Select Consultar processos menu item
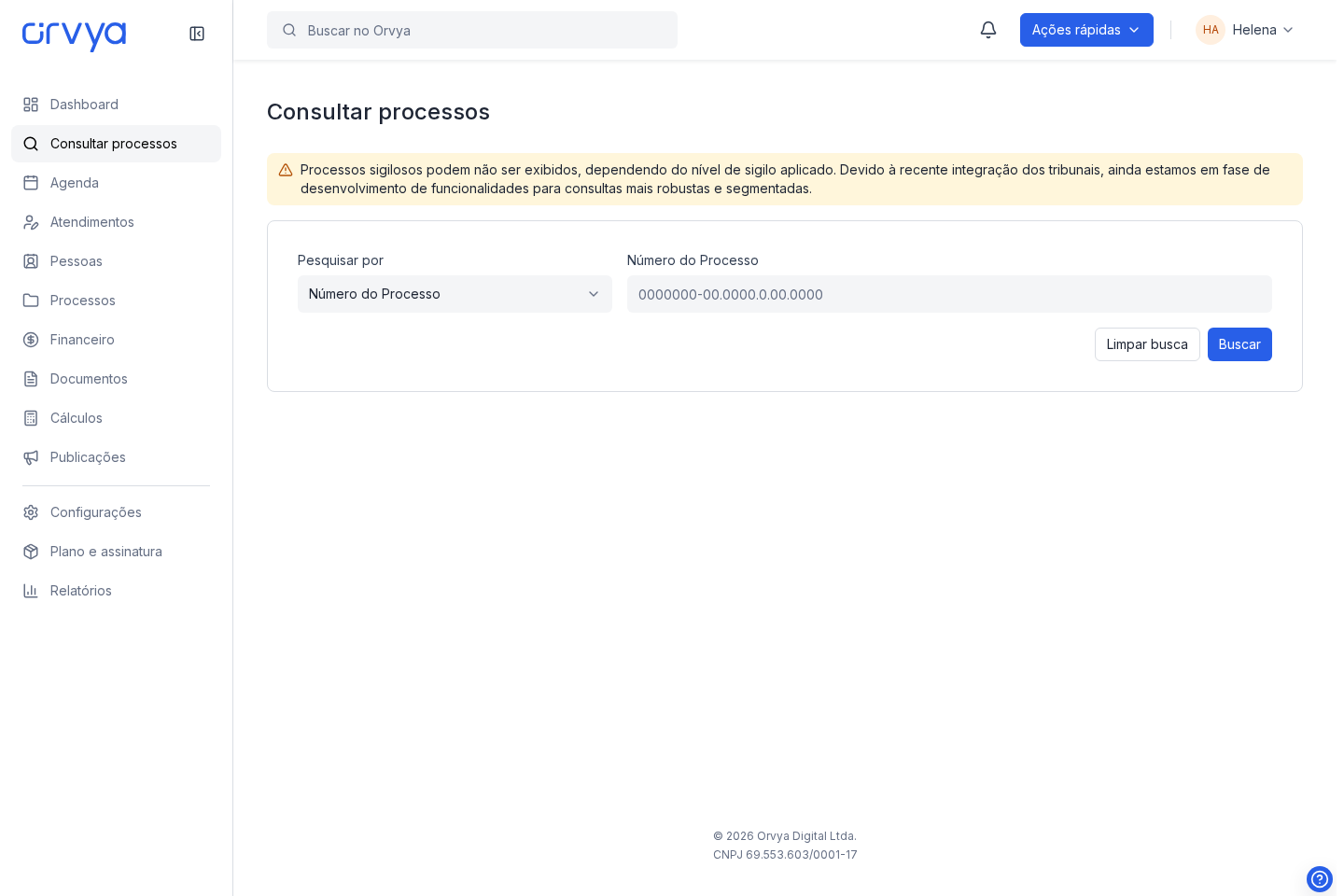1344x896 pixels. point(116,144)
